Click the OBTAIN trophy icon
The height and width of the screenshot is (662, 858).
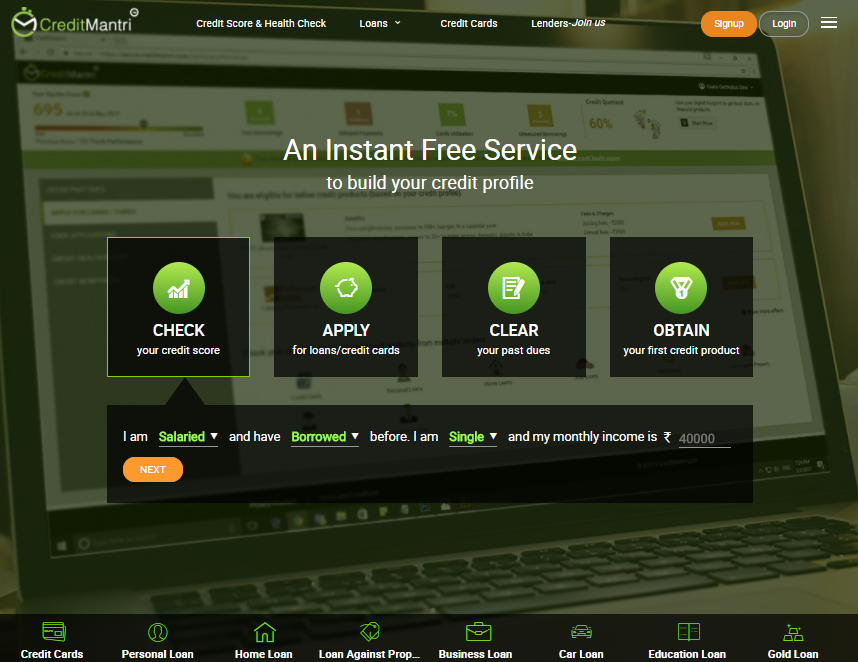tap(681, 288)
